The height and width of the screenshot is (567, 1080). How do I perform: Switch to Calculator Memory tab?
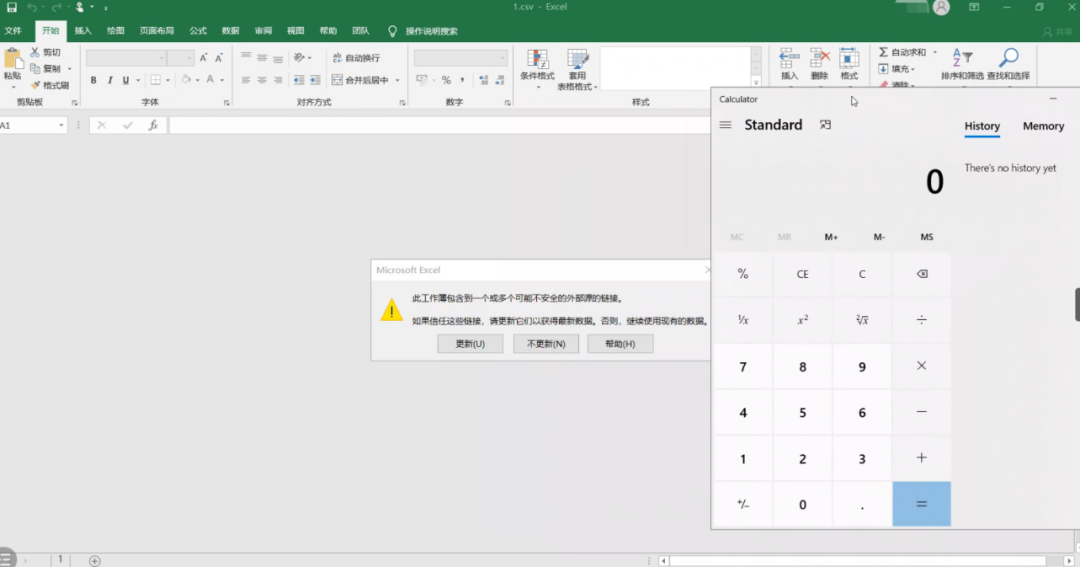1043,126
